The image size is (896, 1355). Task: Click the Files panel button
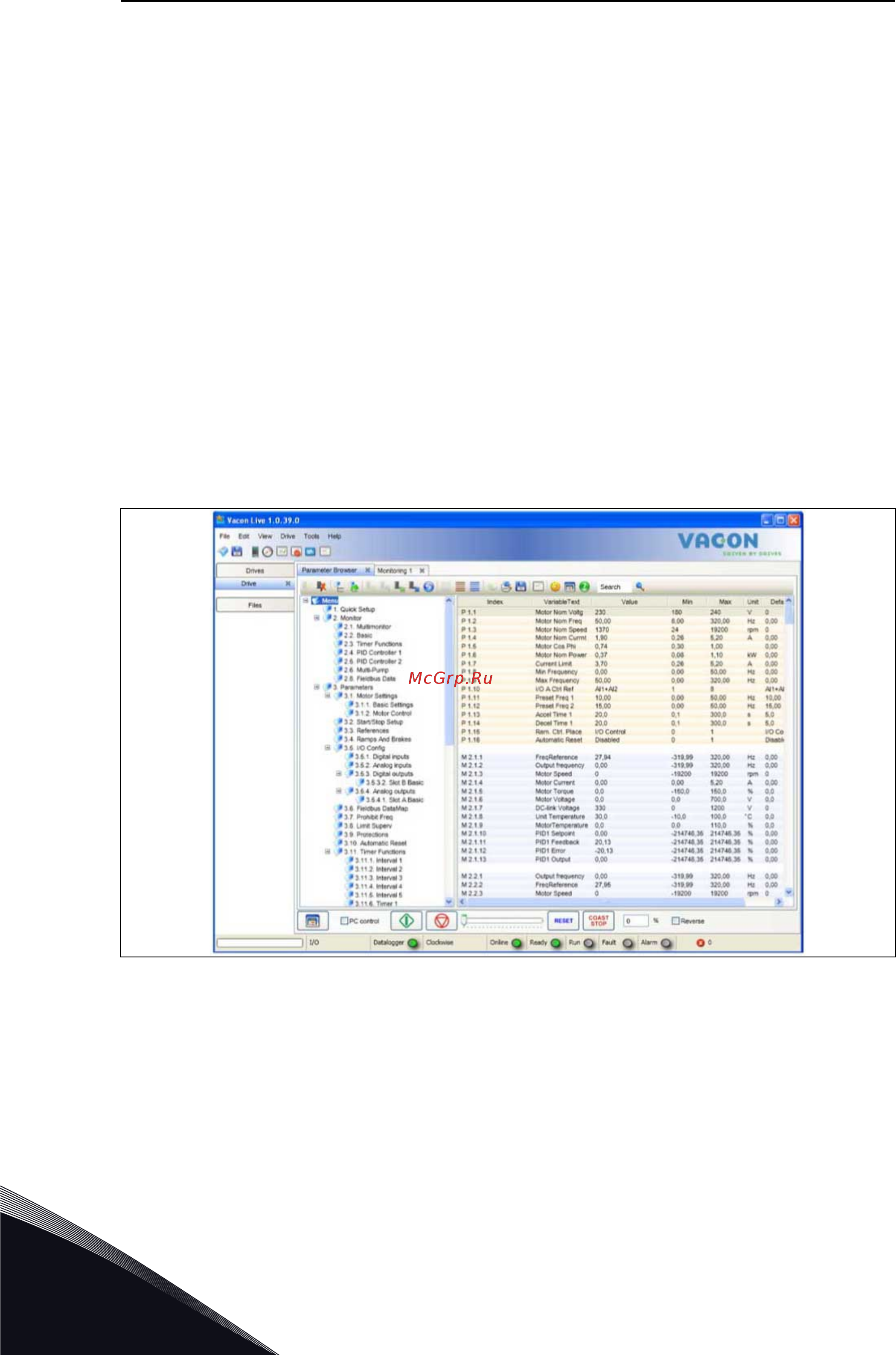(255, 605)
